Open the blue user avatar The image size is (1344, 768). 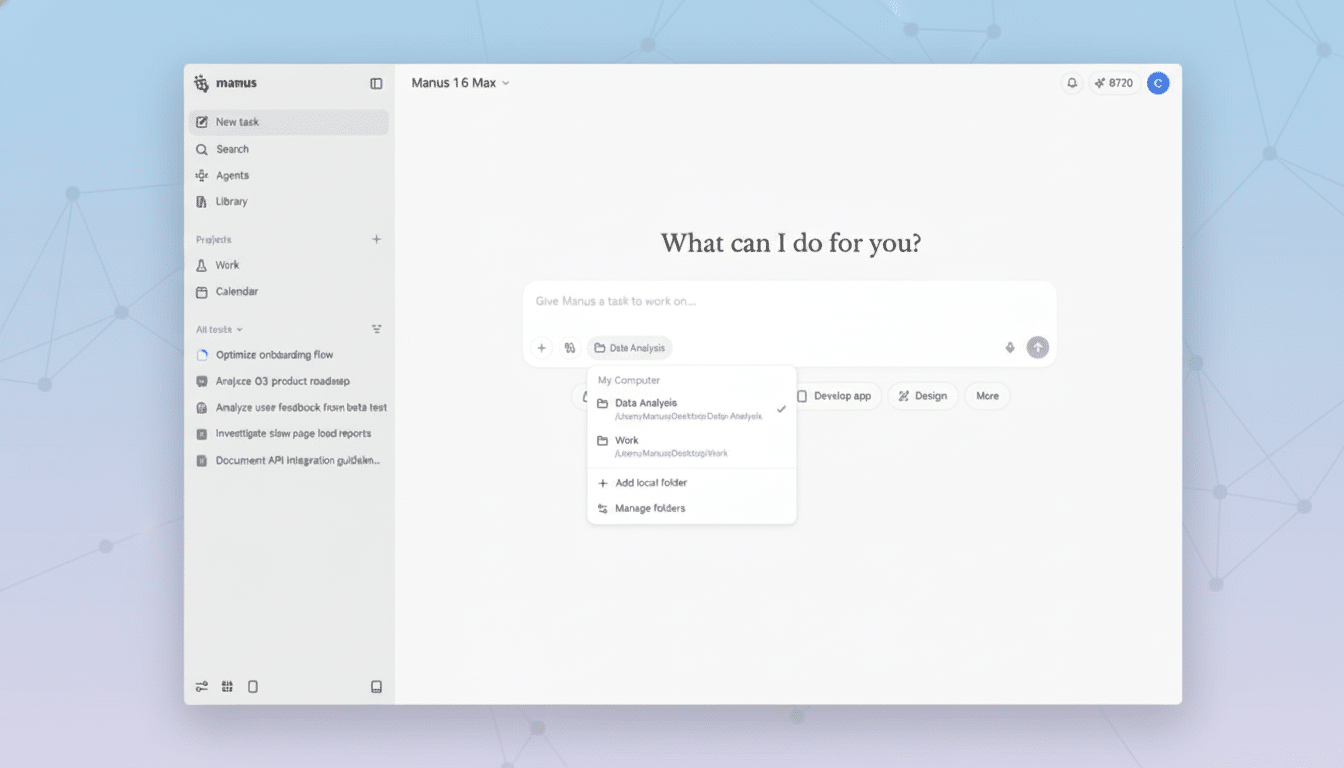(x=1158, y=83)
